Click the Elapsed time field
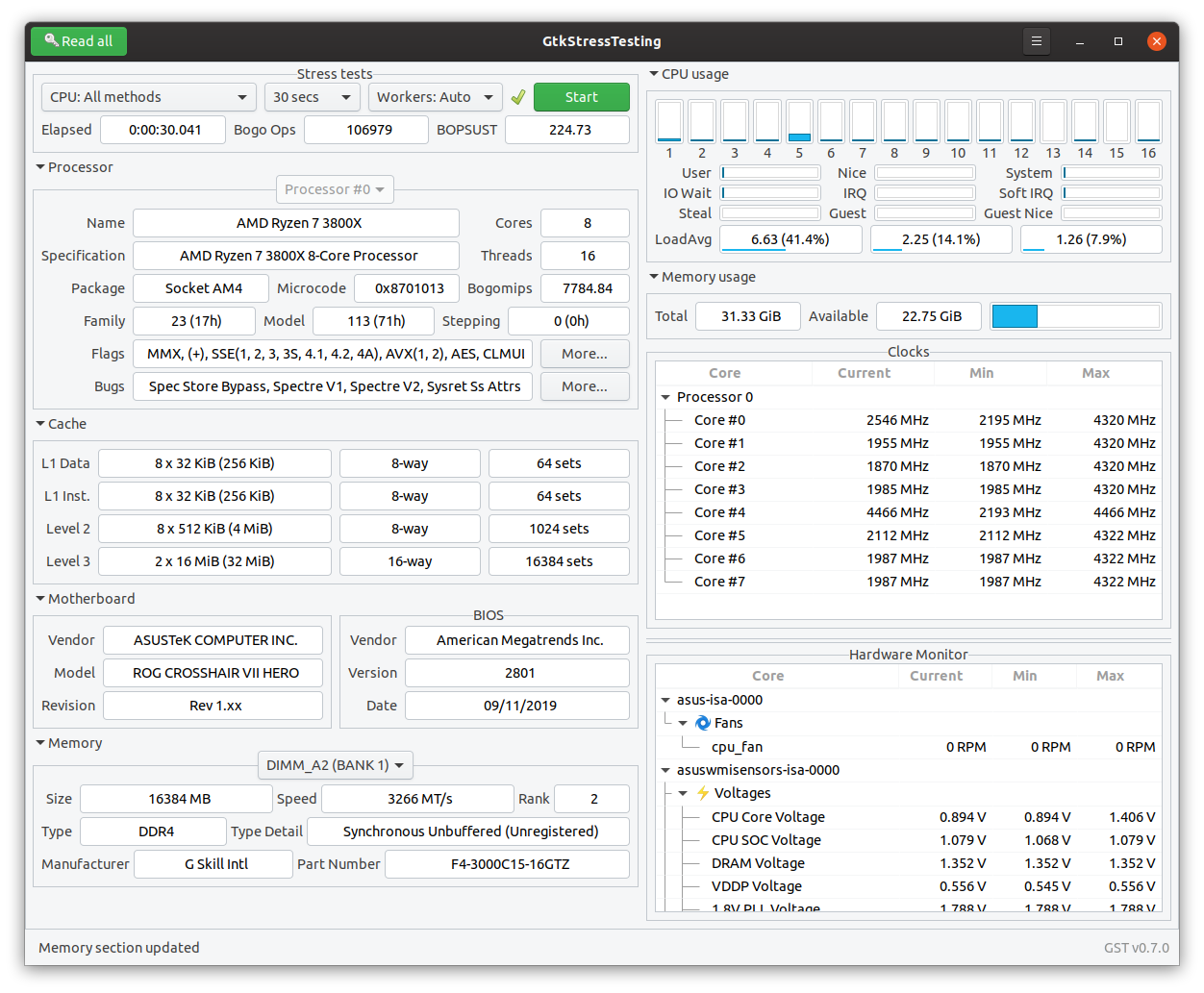The image size is (1204, 993). click(163, 130)
